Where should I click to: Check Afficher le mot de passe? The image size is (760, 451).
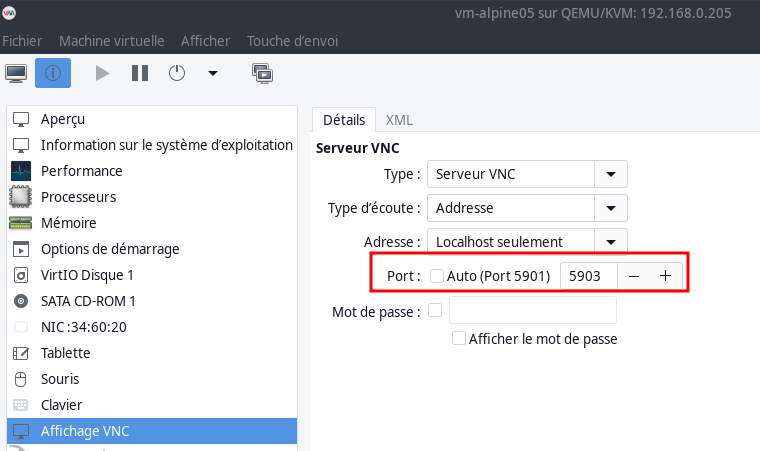[x=459, y=339]
